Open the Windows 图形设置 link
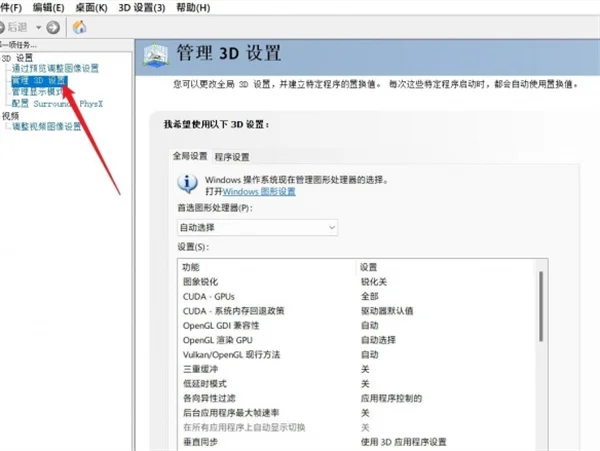Image resolution: width=600 pixels, height=451 pixels. click(x=259, y=191)
